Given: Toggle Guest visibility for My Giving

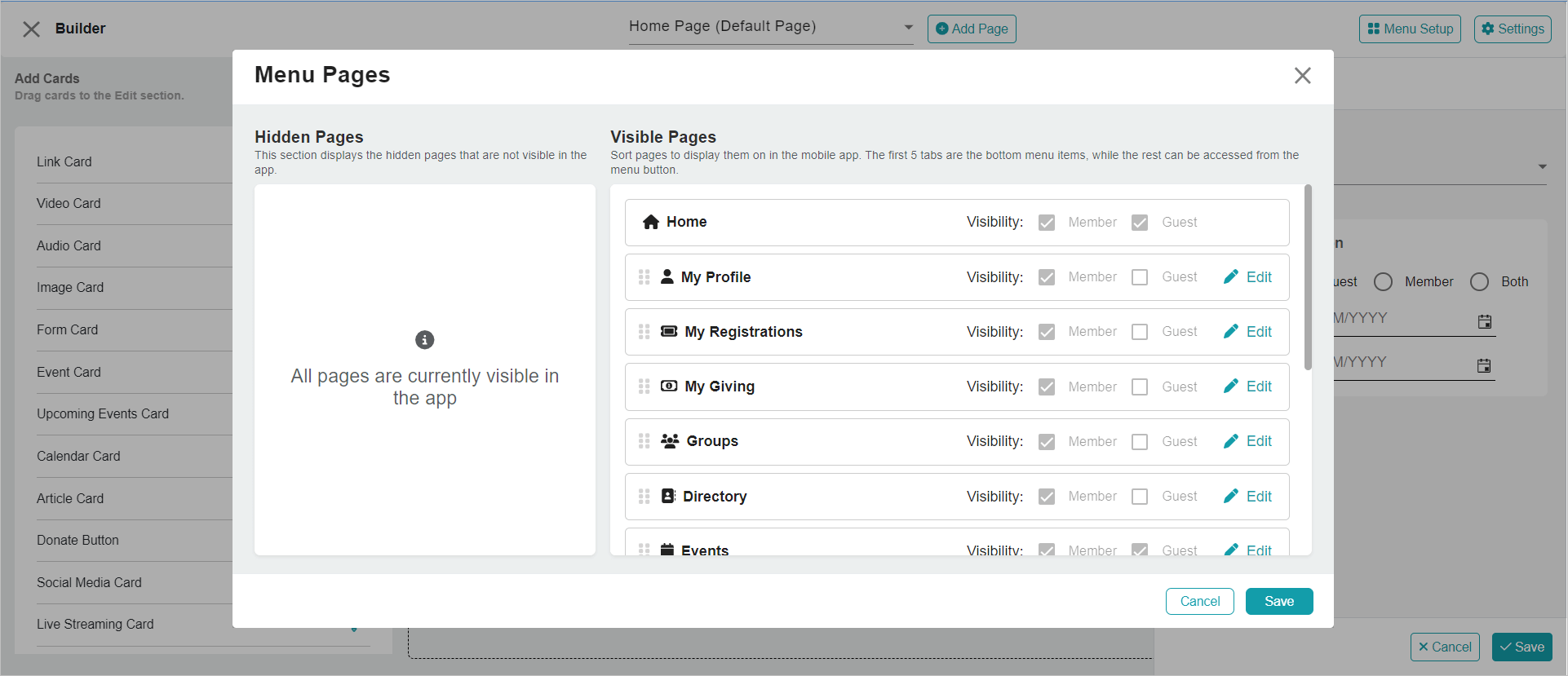Looking at the screenshot, I should point(1140,387).
